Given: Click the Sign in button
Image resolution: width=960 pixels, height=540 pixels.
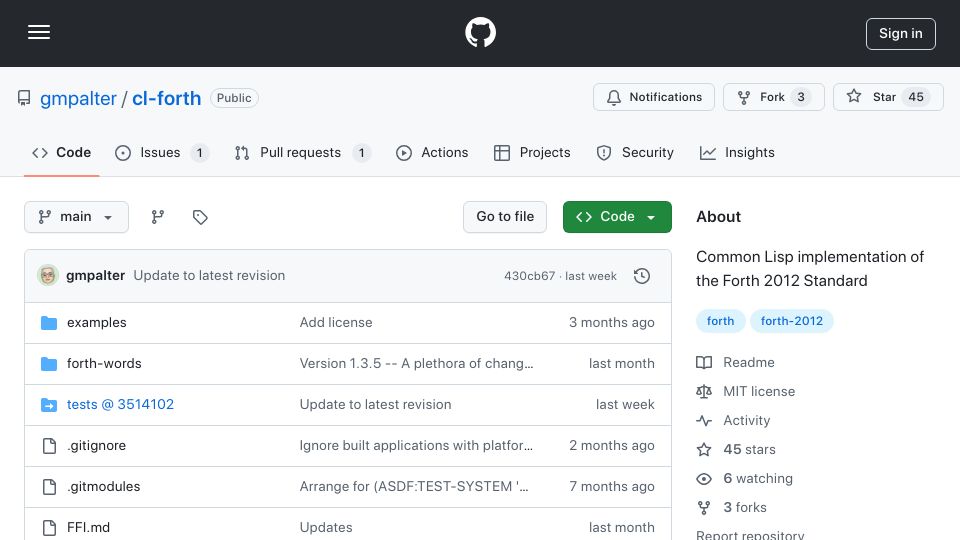Looking at the screenshot, I should [x=901, y=34].
